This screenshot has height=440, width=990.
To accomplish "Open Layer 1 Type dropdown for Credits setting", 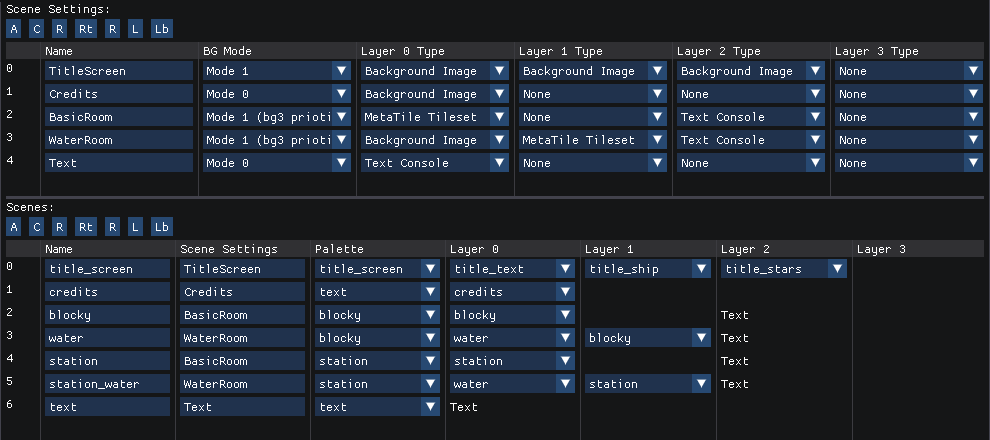I will tap(593, 94).
